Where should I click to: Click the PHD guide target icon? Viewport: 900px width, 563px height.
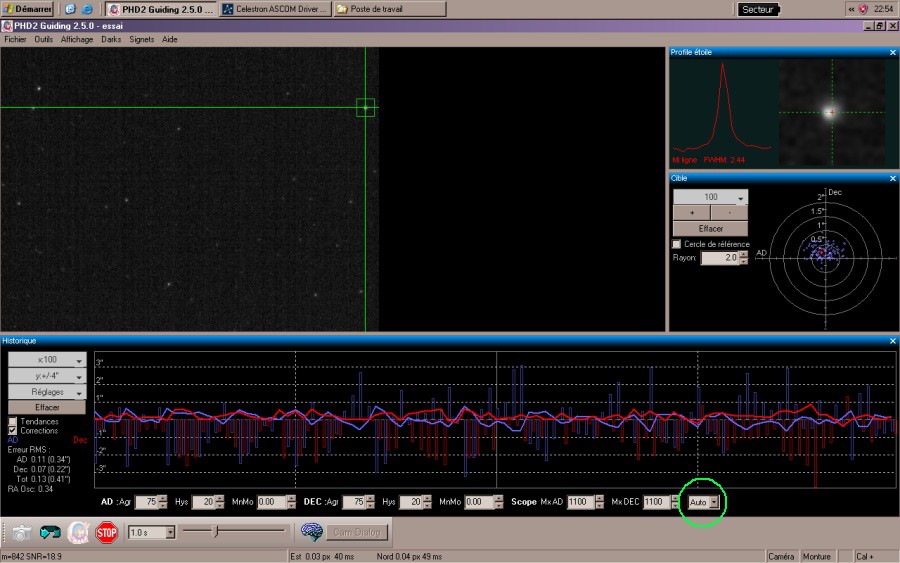(x=78, y=532)
